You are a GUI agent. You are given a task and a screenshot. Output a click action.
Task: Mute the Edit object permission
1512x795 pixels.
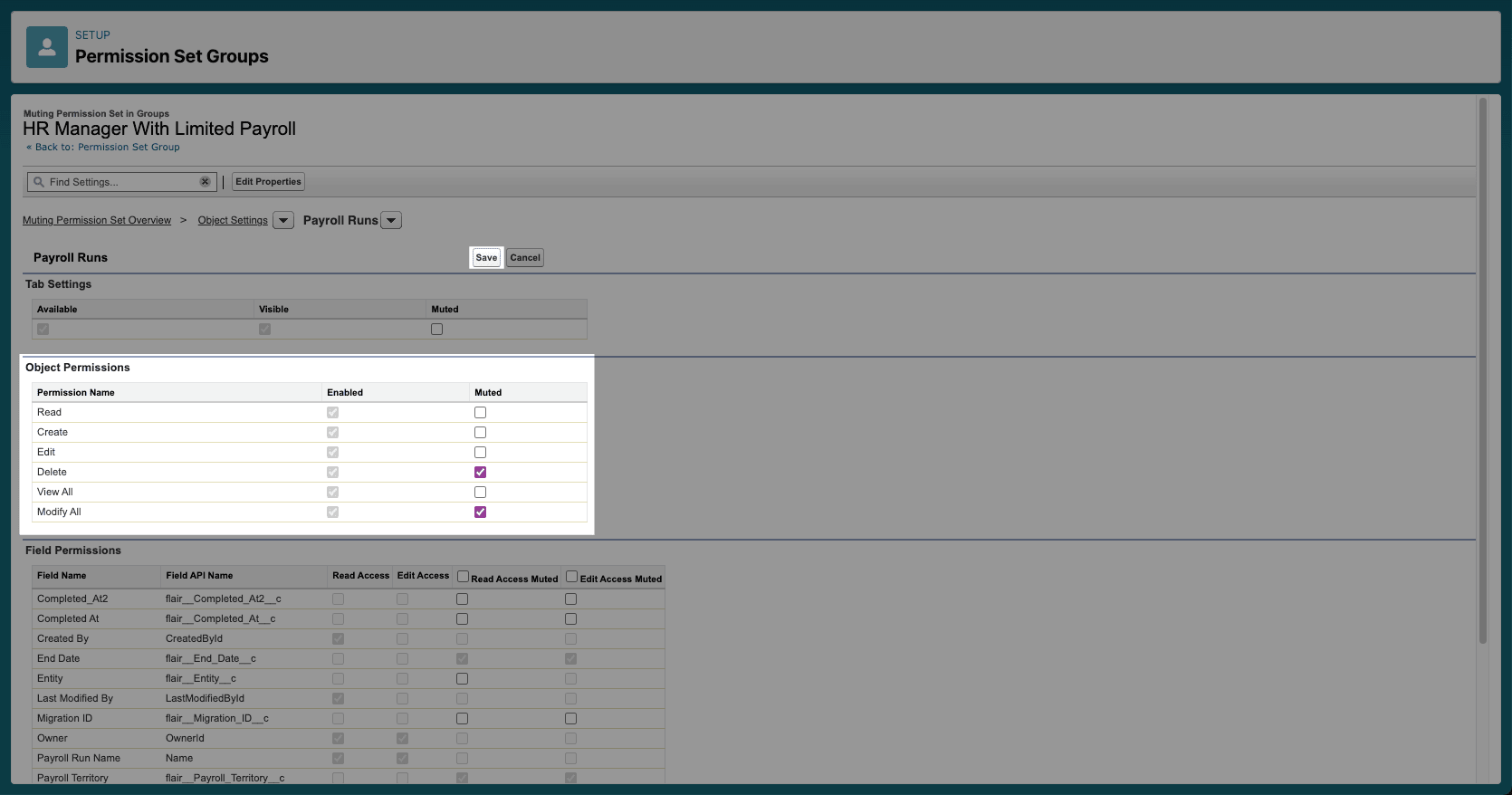[480, 453]
